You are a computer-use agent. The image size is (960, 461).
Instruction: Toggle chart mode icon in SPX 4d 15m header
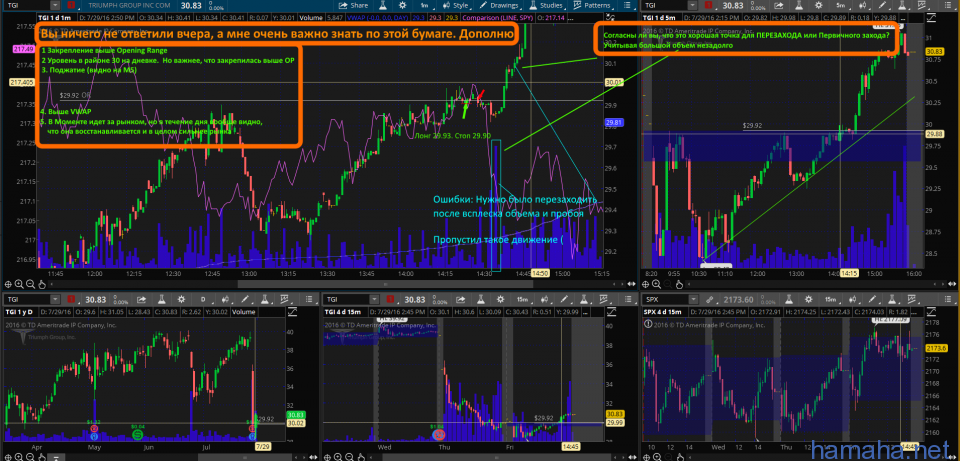(932, 312)
